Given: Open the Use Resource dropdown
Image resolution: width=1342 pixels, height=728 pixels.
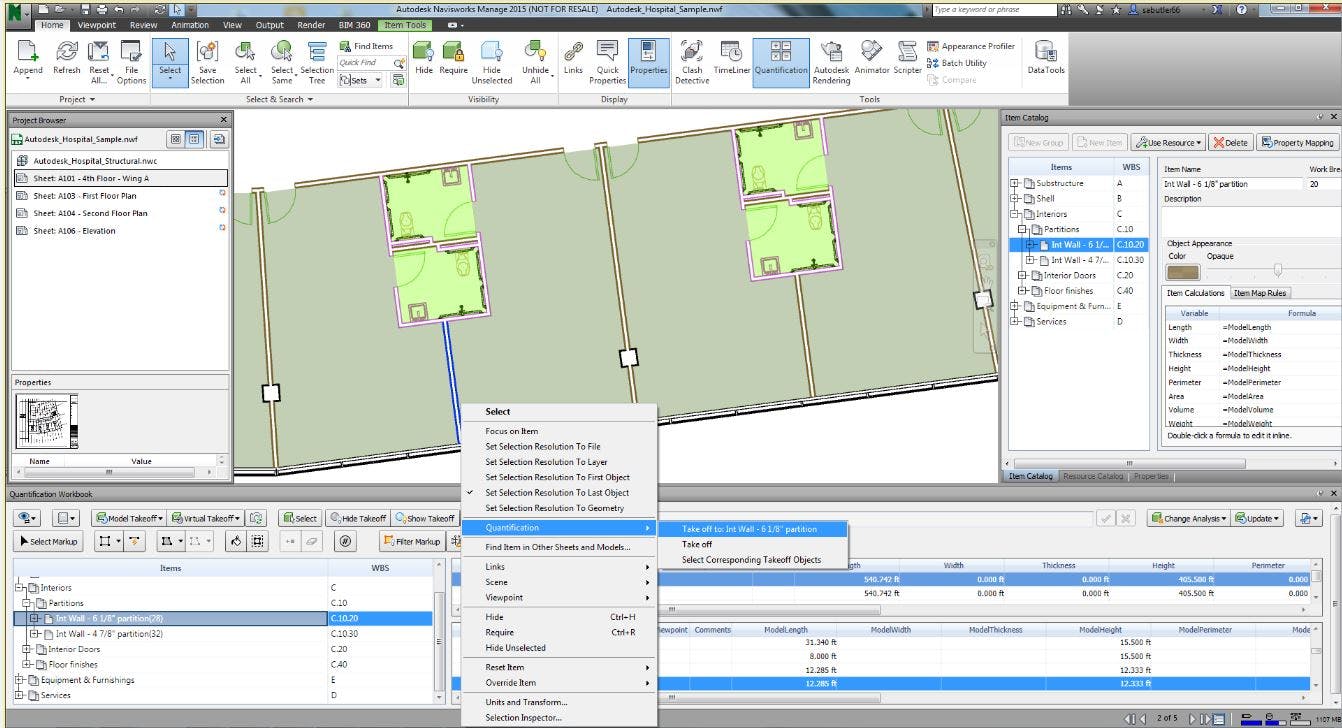Looking at the screenshot, I should coord(1168,143).
